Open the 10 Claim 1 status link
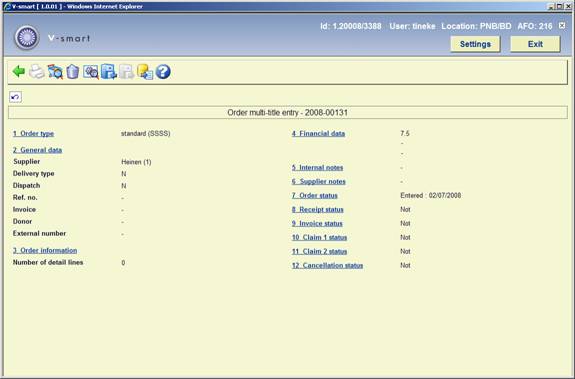 pyautogui.click(x=319, y=237)
